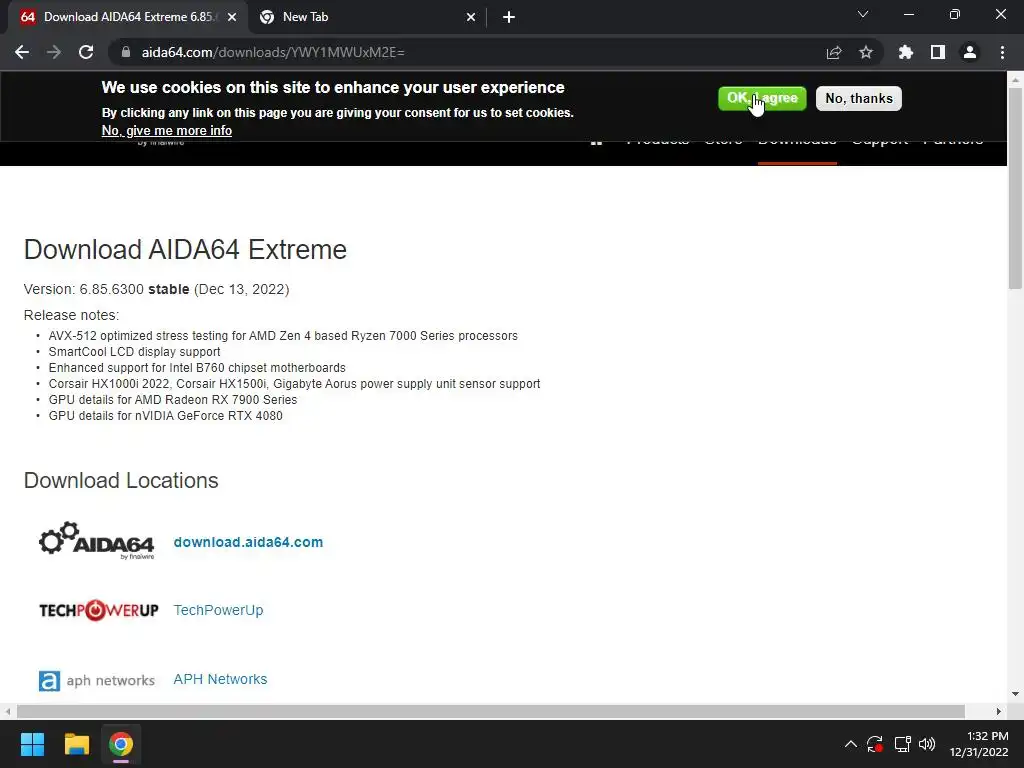Open the No, give me more info link
This screenshot has height=768, width=1024.
tap(167, 131)
